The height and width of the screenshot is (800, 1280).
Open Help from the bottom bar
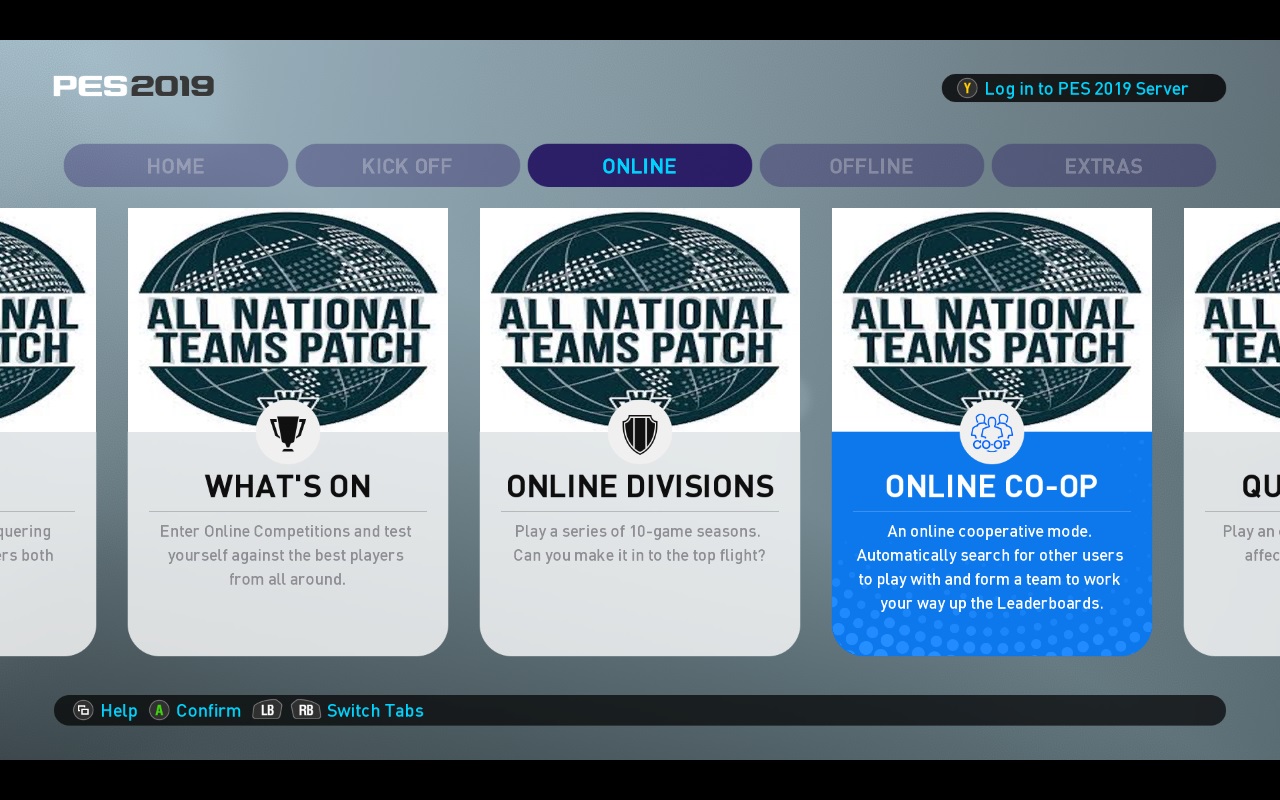coord(119,710)
